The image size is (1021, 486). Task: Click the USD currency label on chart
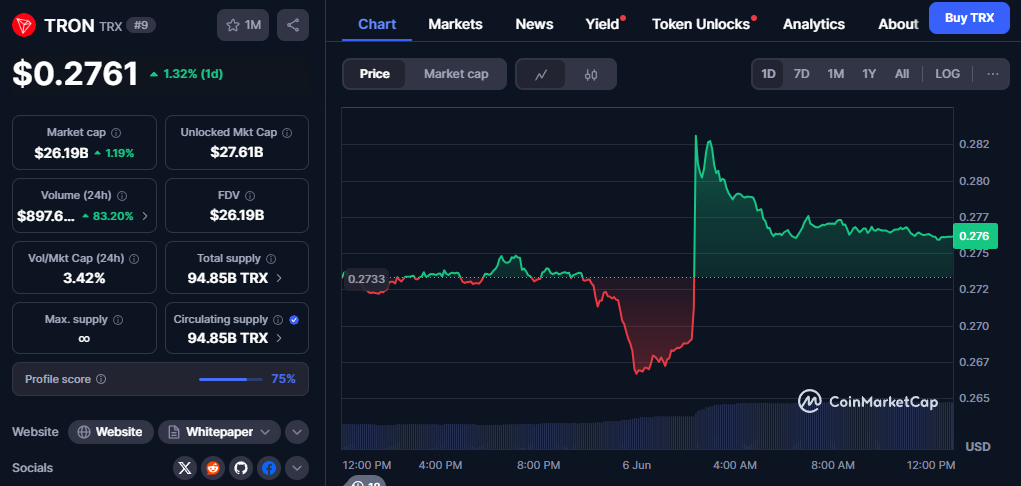(978, 447)
